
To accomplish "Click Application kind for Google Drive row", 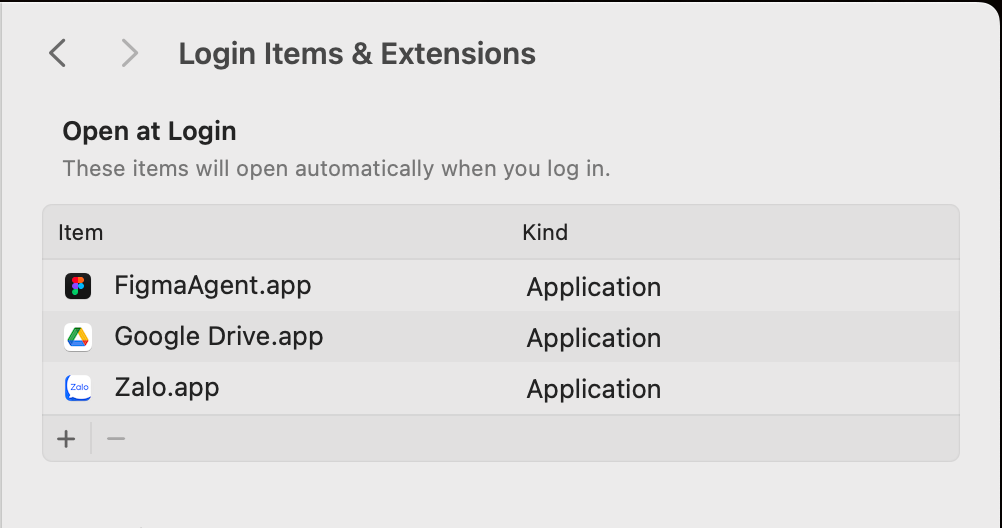I will pyautogui.click(x=593, y=338).
